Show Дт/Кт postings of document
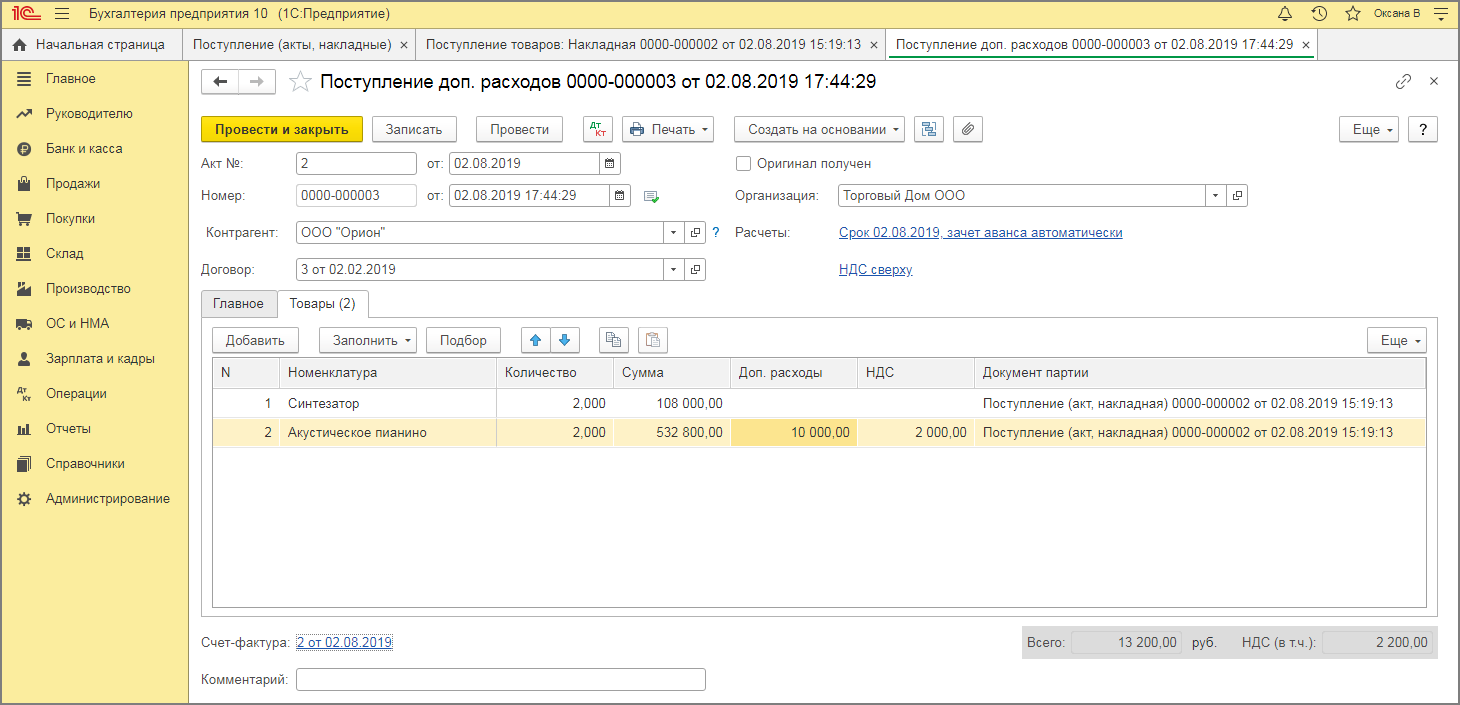The height and width of the screenshot is (705, 1460). click(597, 129)
